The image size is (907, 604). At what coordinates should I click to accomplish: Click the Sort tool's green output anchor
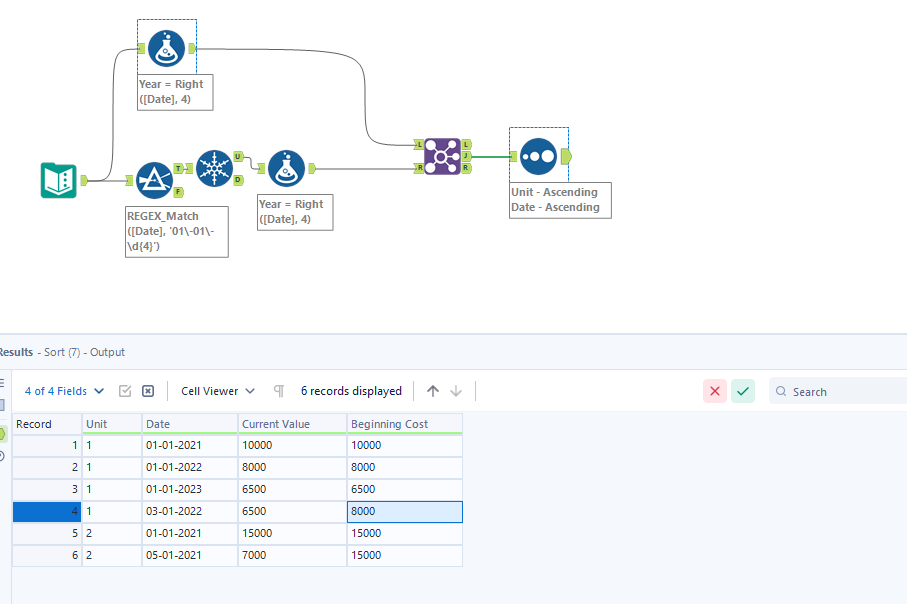click(x=566, y=156)
